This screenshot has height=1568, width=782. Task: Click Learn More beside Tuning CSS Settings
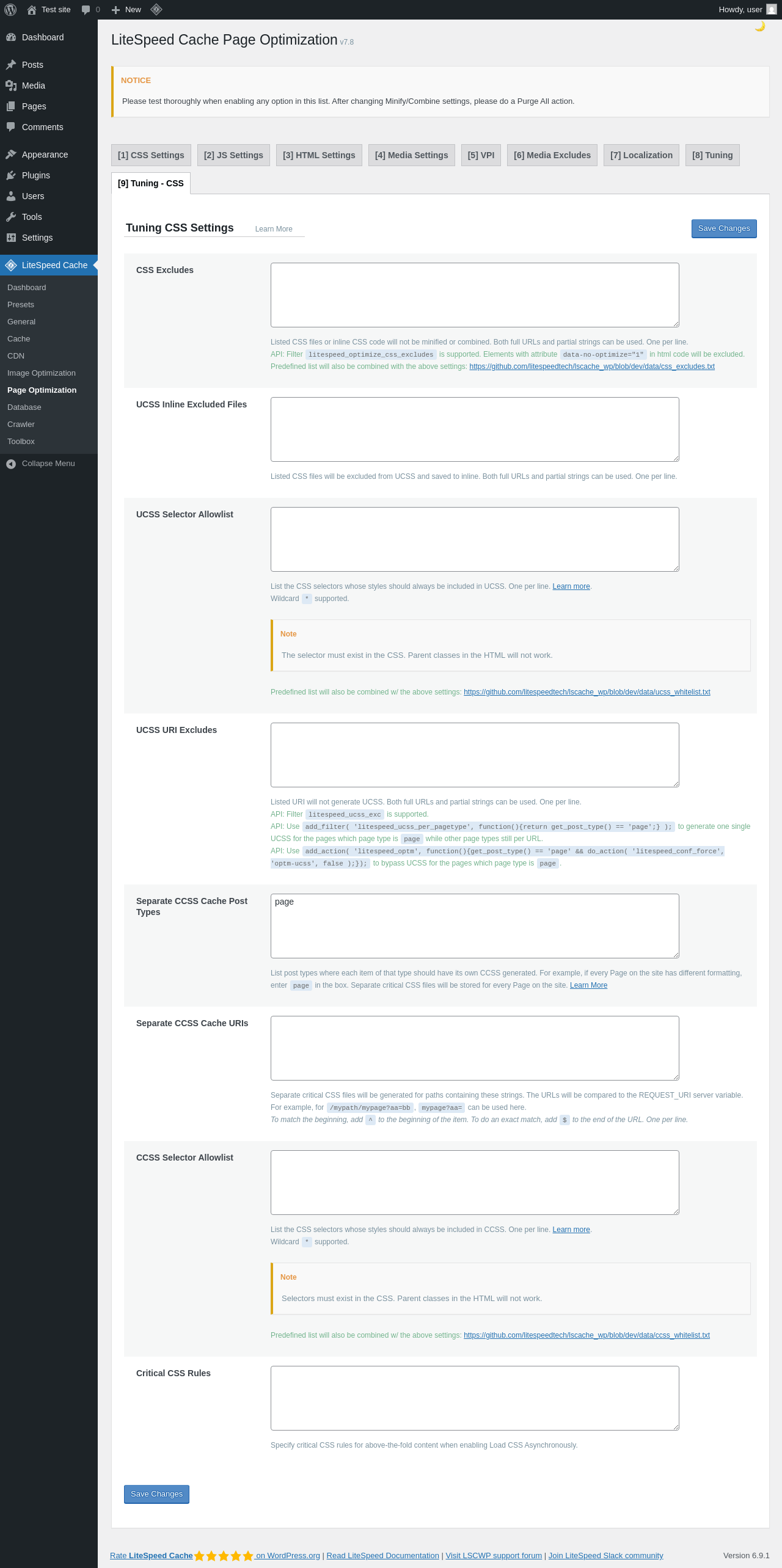[x=274, y=229]
